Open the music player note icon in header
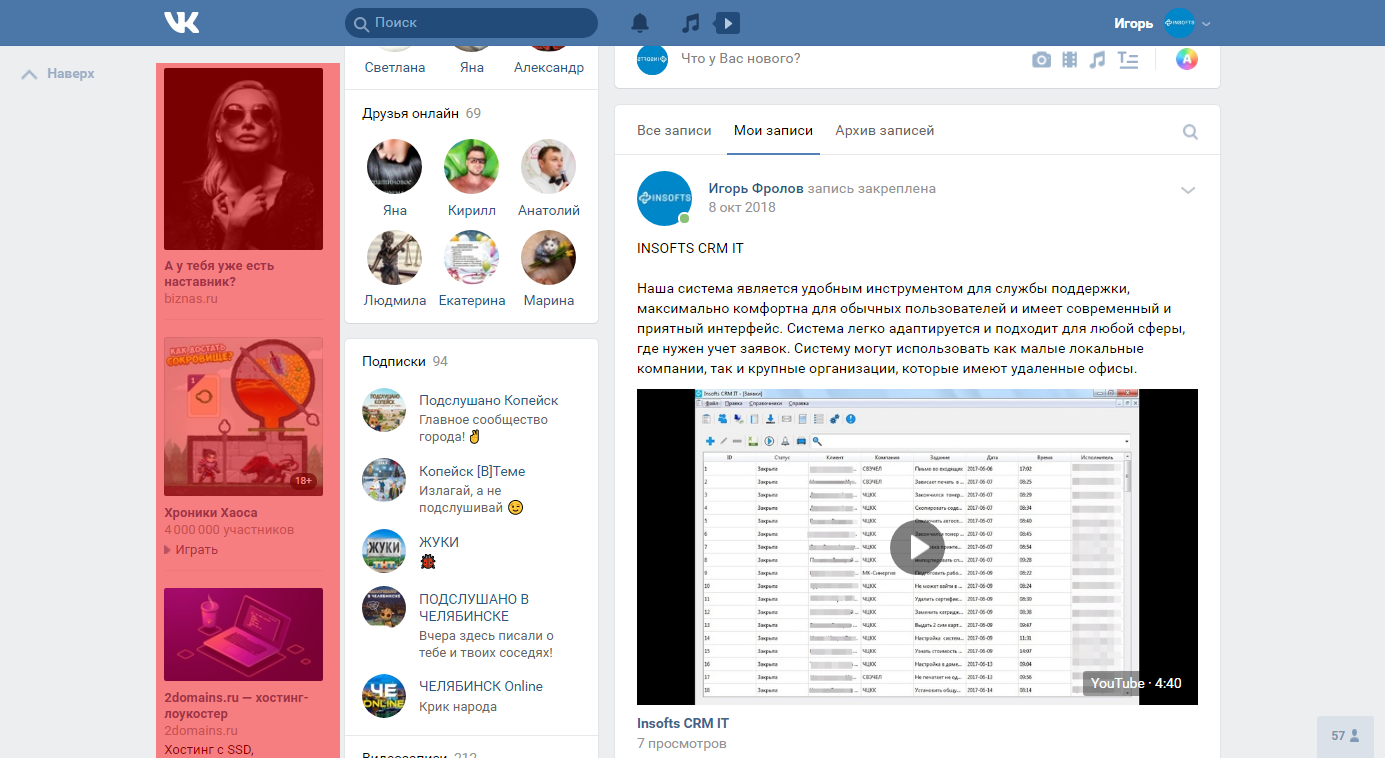1400x758 pixels. tap(690, 23)
